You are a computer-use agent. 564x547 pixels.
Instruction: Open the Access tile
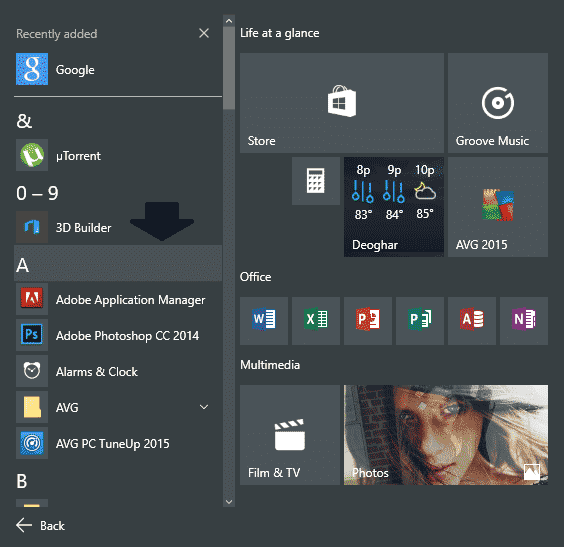point(472,321)
